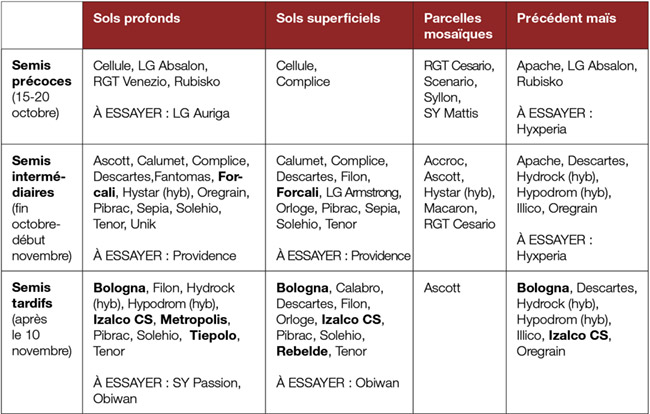This screenshot has width=650, height=414.
Task: Click "LG Armstrong" variety name
Action: pos(362,192)
